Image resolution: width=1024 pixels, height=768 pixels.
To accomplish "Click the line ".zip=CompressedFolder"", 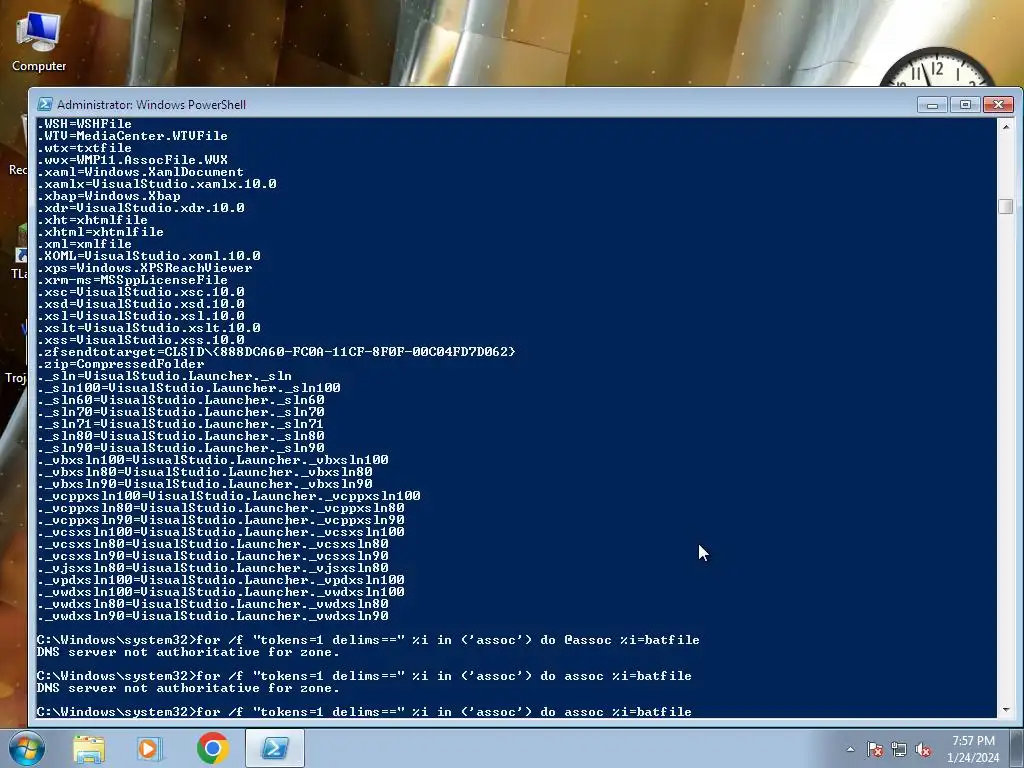I will coord(121,364).
